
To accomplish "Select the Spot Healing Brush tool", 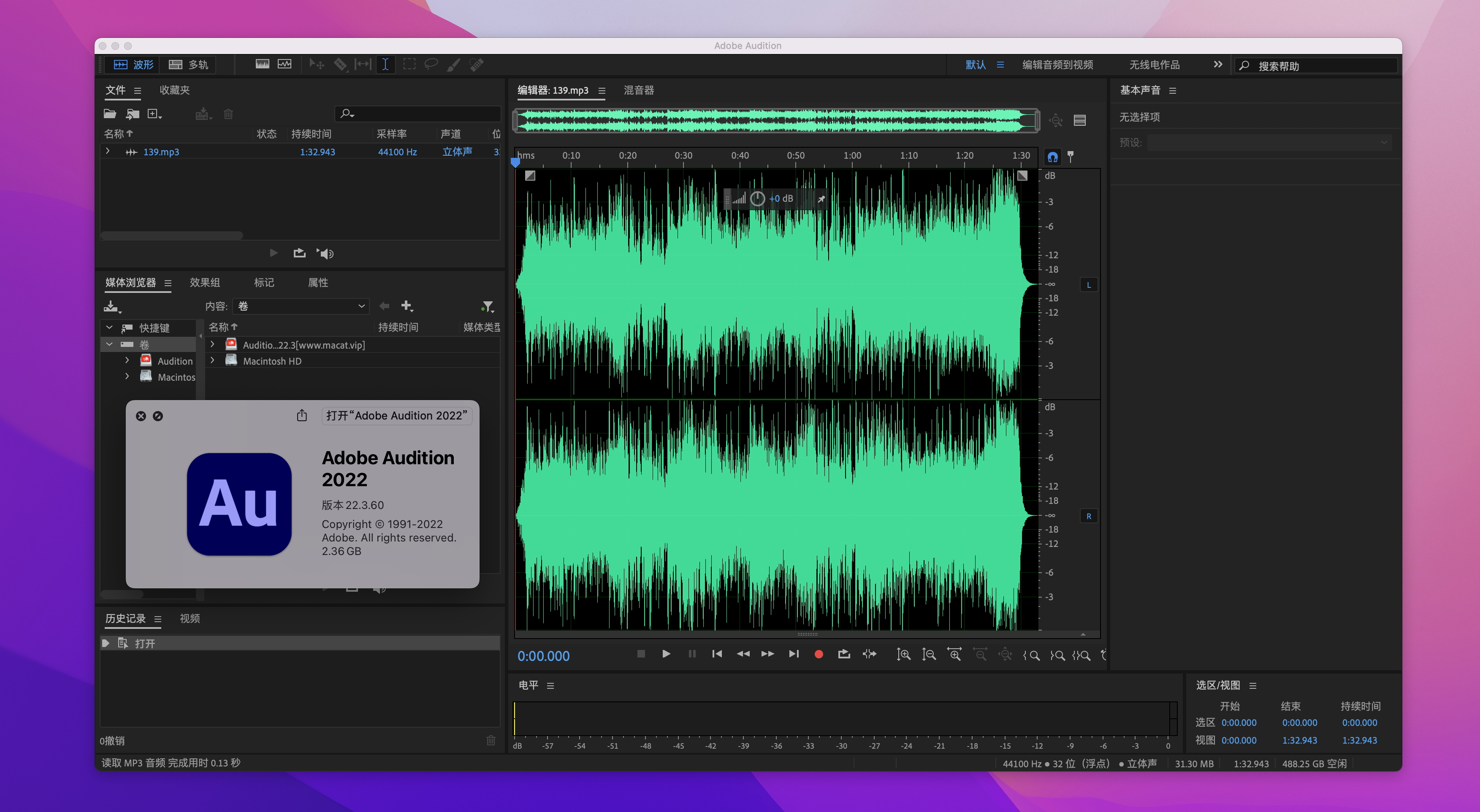I will 476,64.
